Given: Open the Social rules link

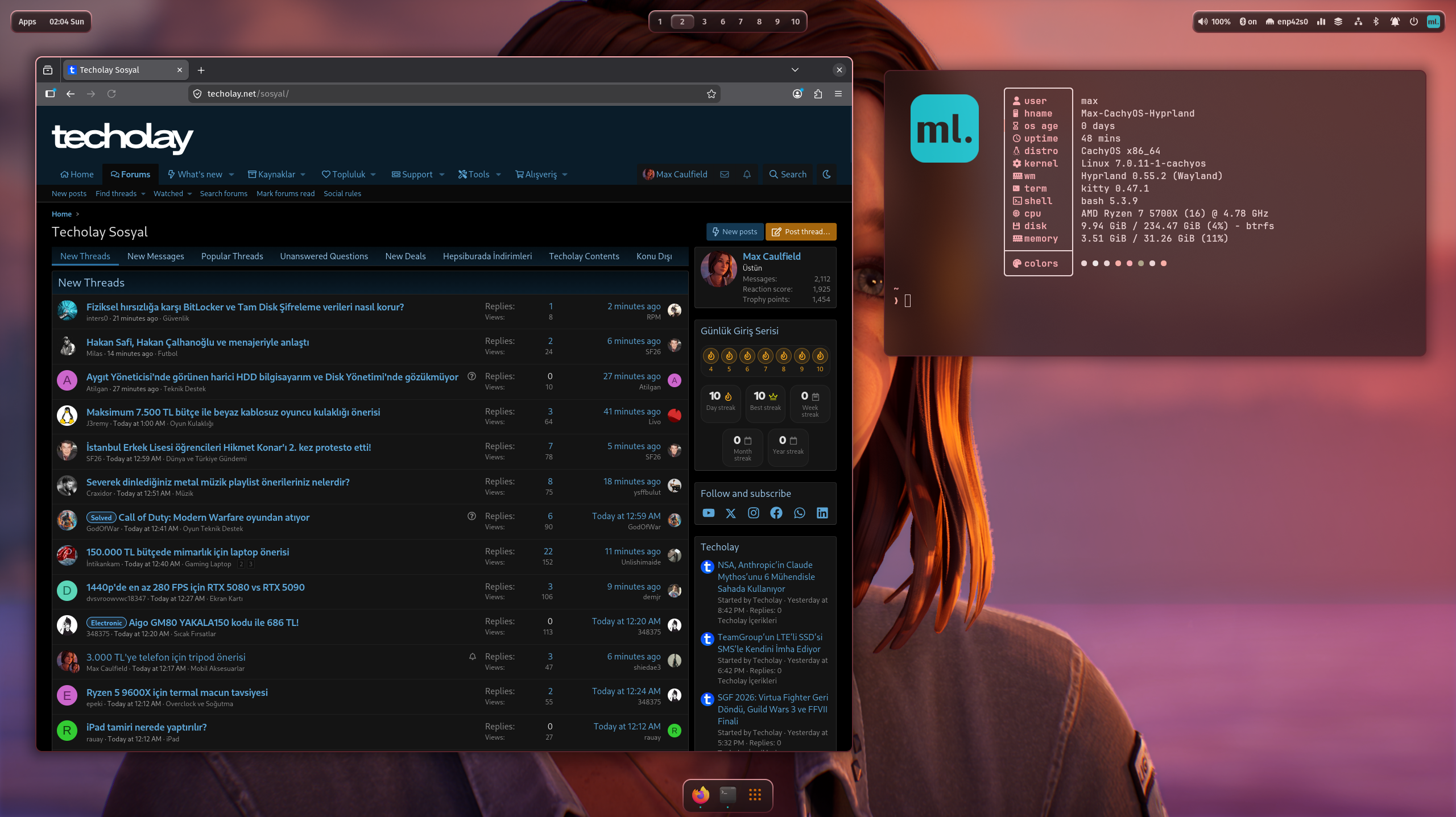Looking at the screenshot, I should tap(342, 194).
